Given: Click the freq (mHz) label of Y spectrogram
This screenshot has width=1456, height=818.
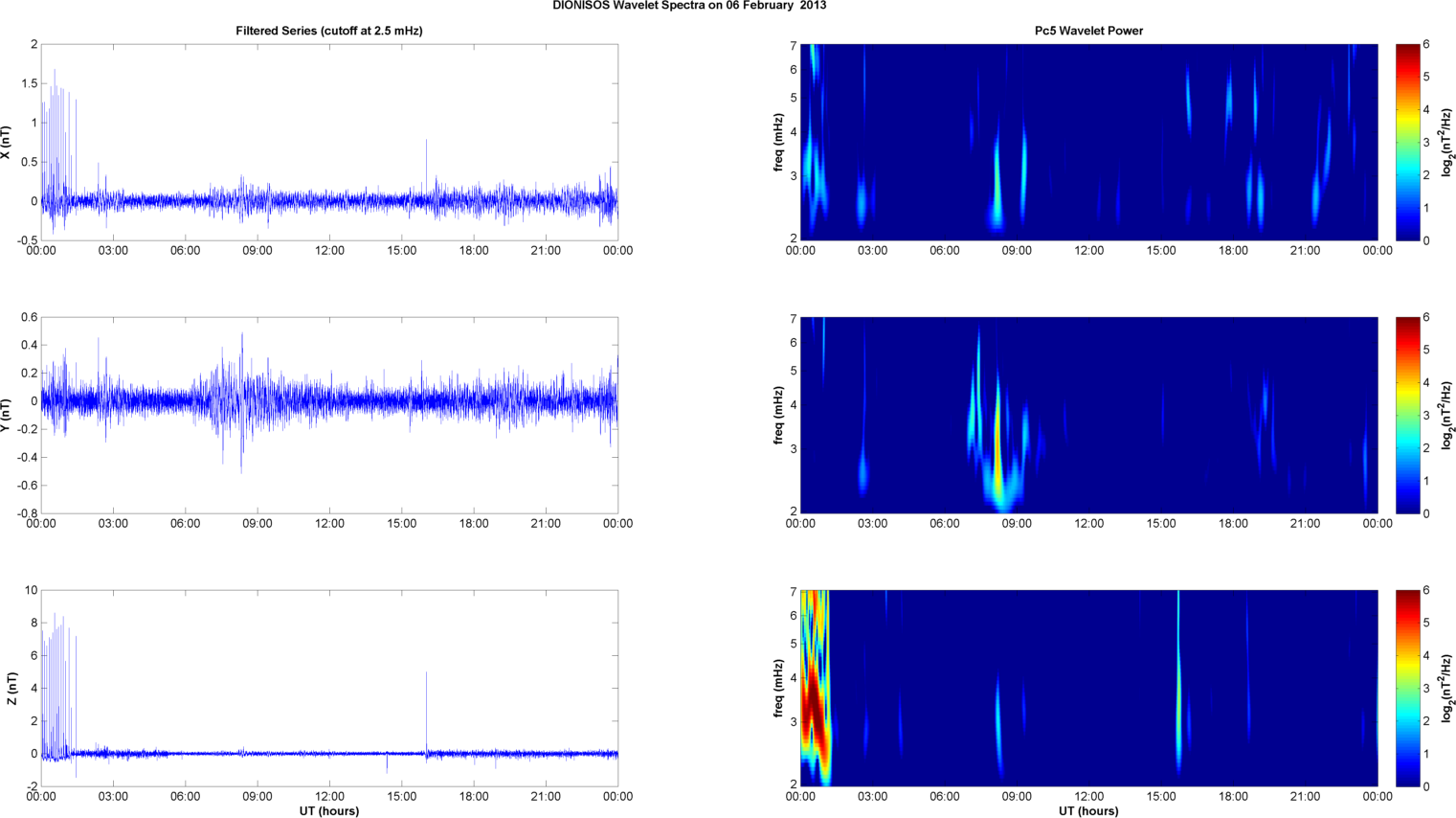Looking at the screenshot, I should click(x=779, y=415).
